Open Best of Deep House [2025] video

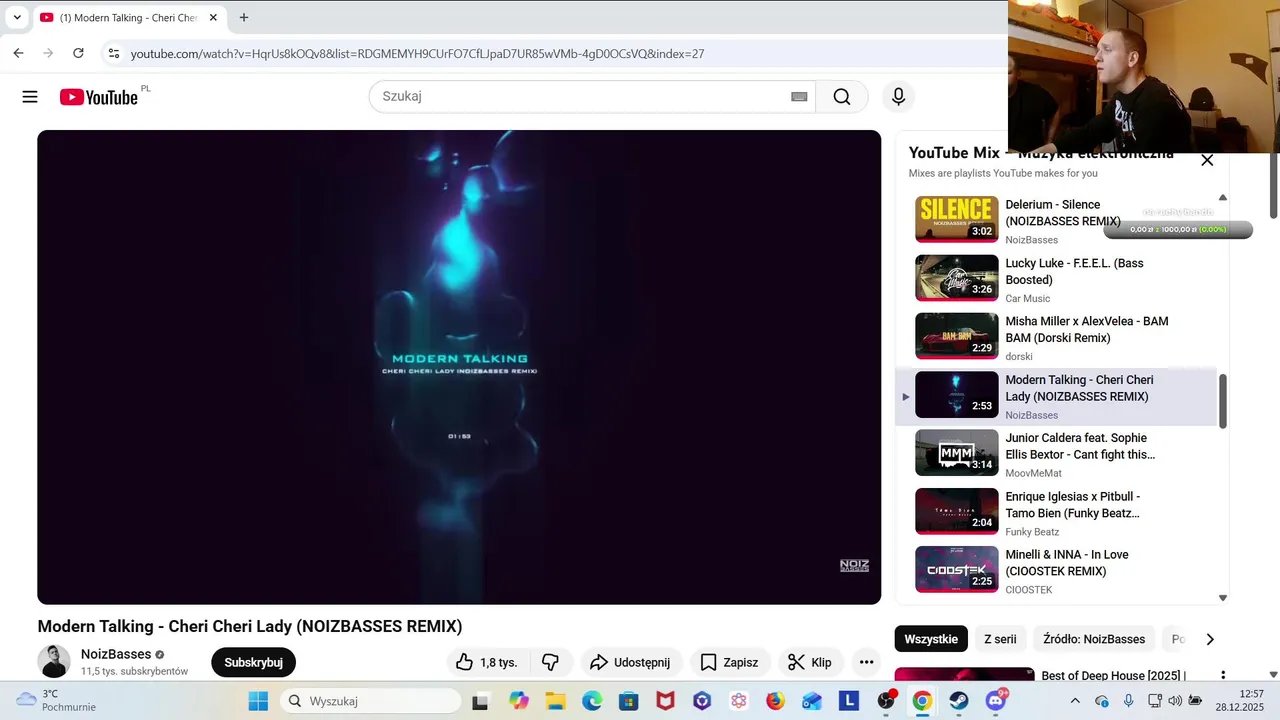click(x=1113, y=676)
